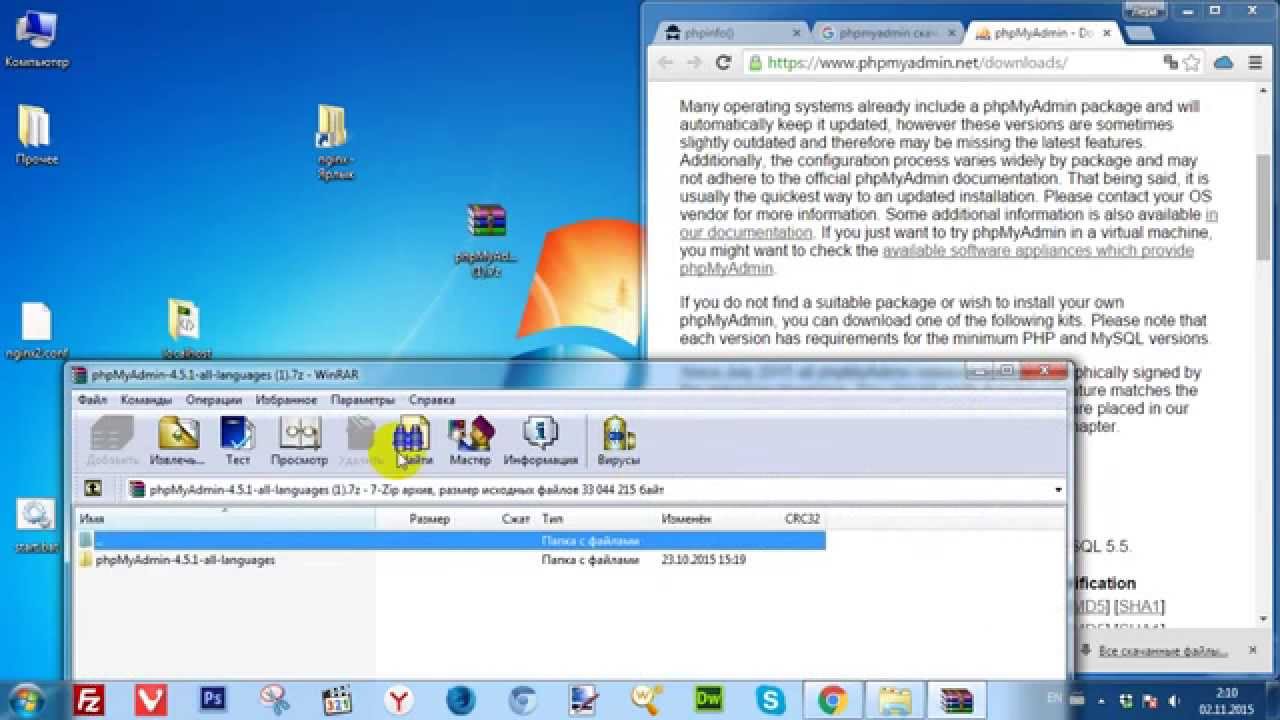This screenshot has height=720, width=1280.
Task: Click the Chrome address bar URL
Action: (917, 63)
